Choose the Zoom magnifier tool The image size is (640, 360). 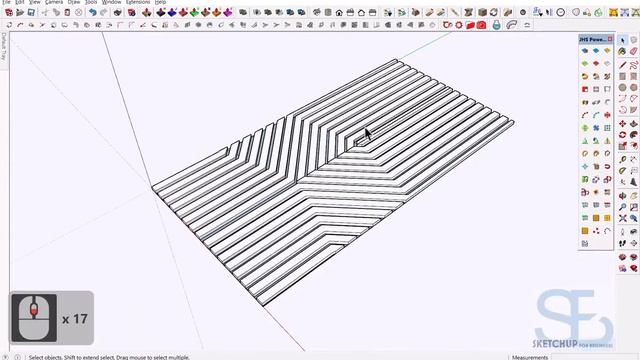coord(622,207)
